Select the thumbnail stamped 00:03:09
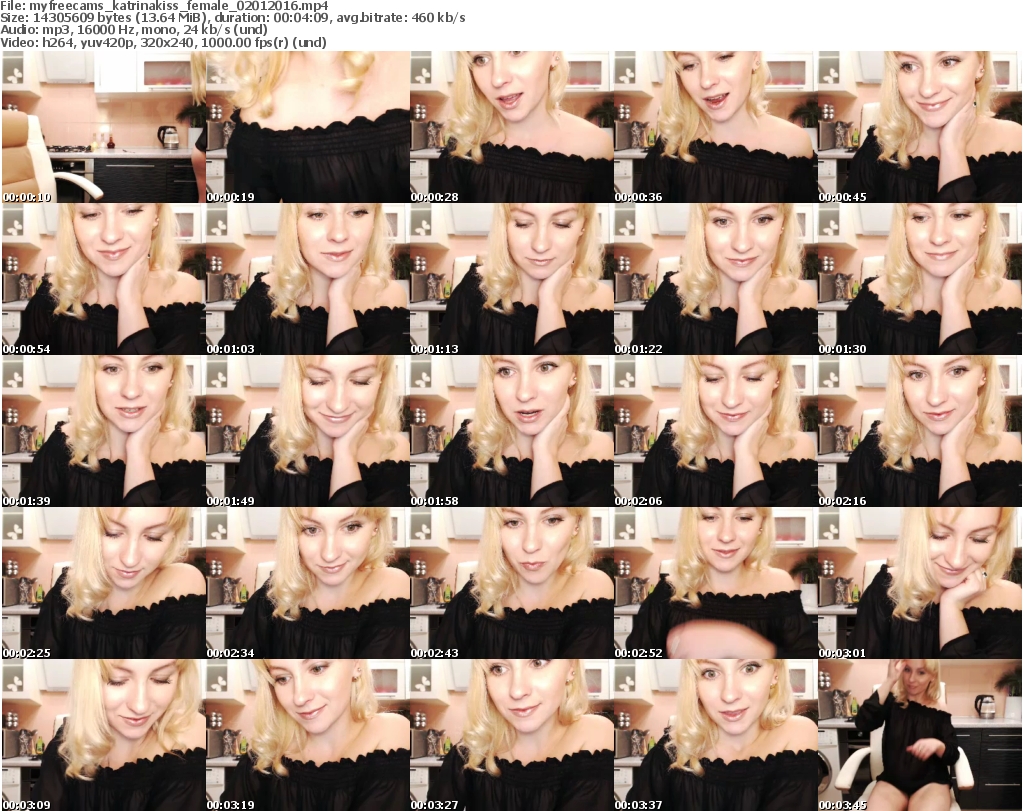Screen dimensions: 1024x811 [x=104, y=735]
